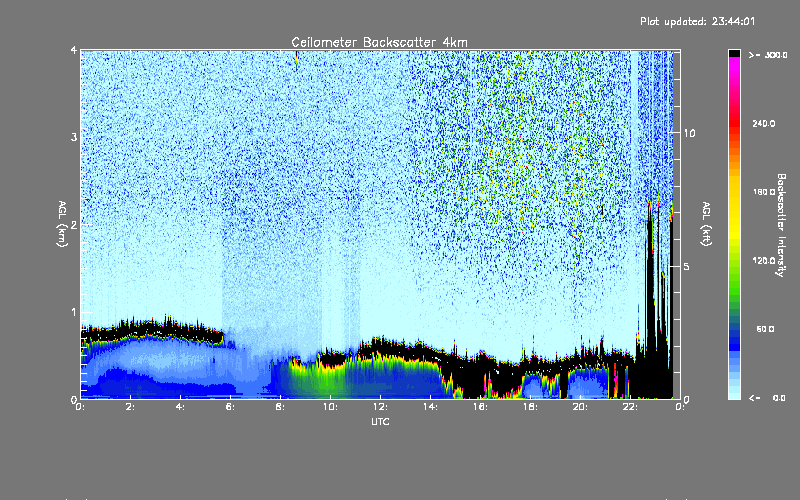Click the 'Plot updated: 23:44:01' timestamp

(x=697, y=21)
